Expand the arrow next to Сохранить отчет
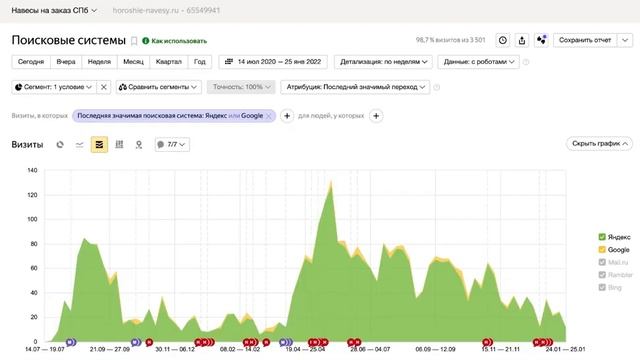Screen dimensions: 640x360 (625, 40)
